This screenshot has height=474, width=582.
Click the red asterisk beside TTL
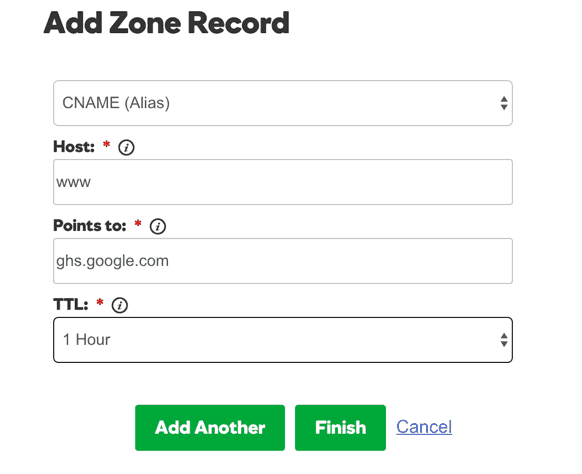[99, 303]
